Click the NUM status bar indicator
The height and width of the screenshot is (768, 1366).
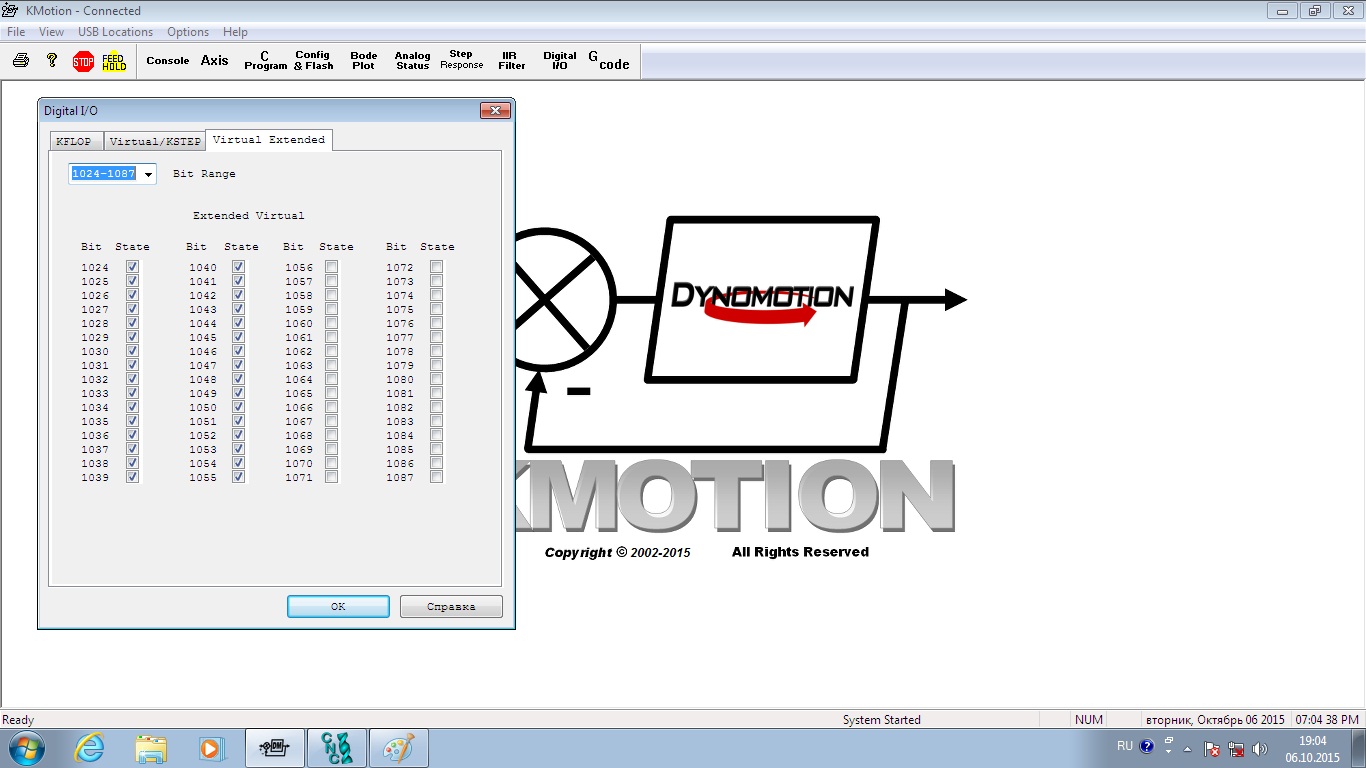point(1089,720)
